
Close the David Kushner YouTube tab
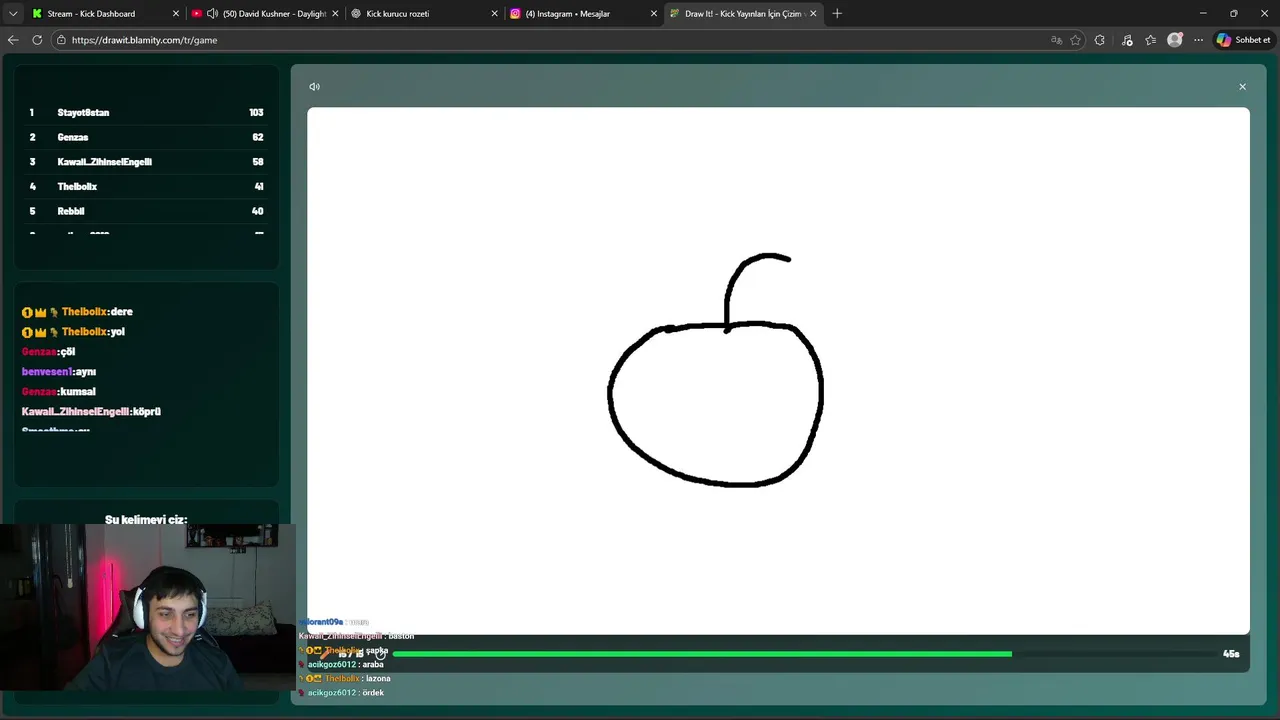(335, 14)
